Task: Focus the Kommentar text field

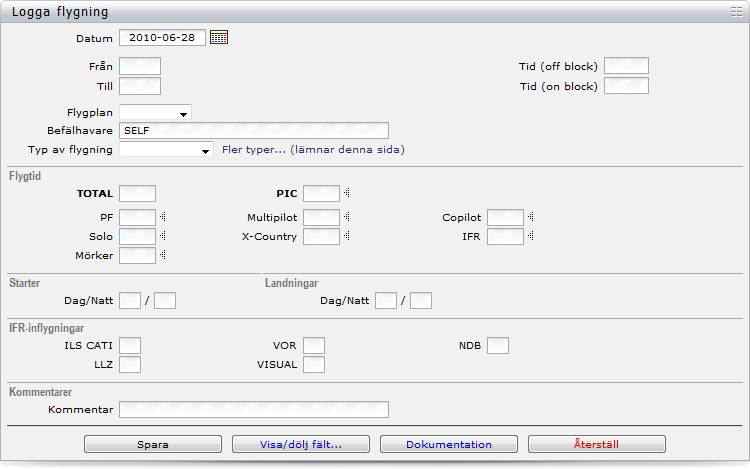Action: [x=254, y=410]
